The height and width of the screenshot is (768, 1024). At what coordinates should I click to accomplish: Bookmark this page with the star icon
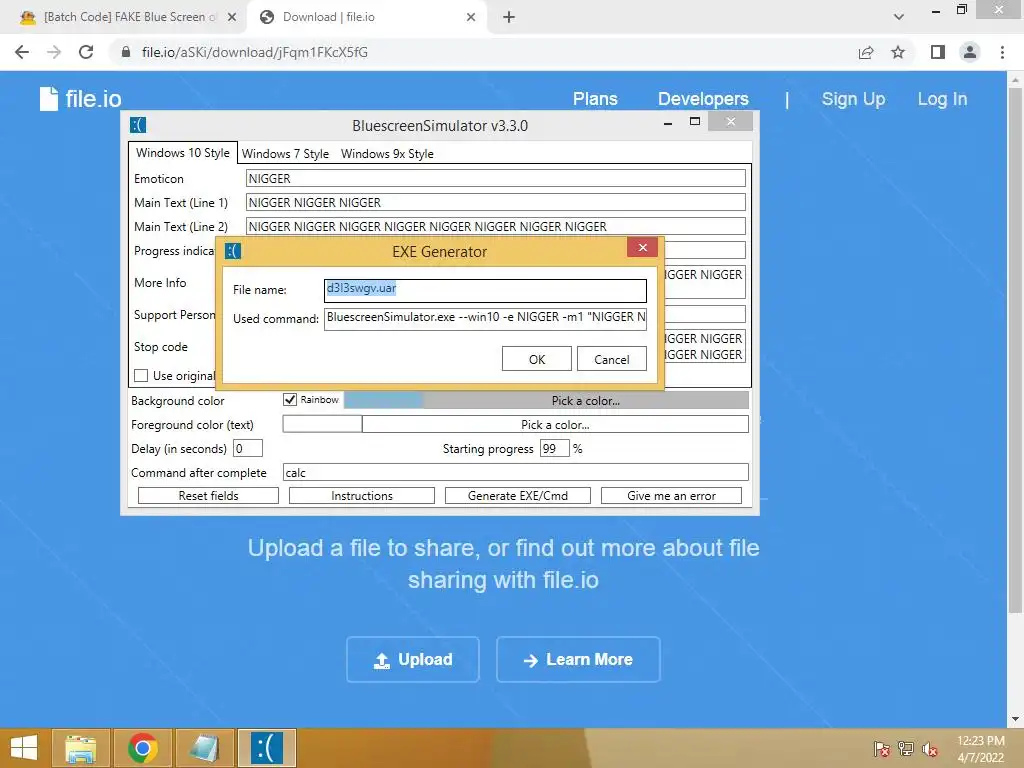coord(898,52)
